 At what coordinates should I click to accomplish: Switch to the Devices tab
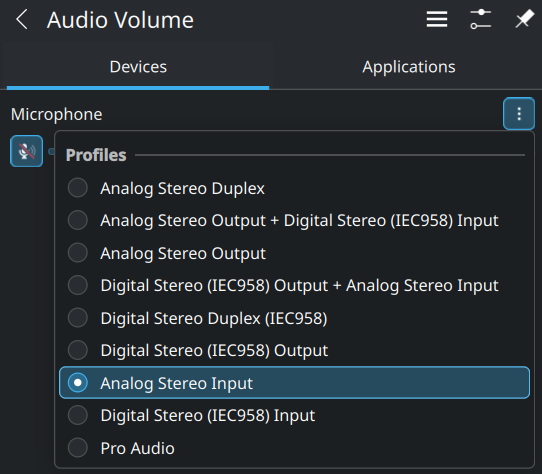coord(138,67)
